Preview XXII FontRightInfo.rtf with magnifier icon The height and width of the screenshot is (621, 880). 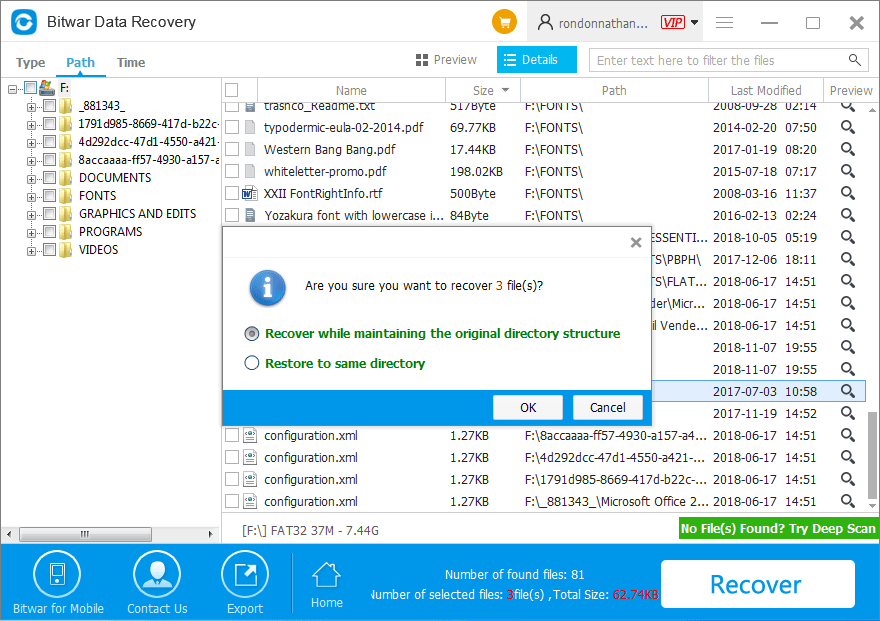pyautogui.click(x=847, y=193)
